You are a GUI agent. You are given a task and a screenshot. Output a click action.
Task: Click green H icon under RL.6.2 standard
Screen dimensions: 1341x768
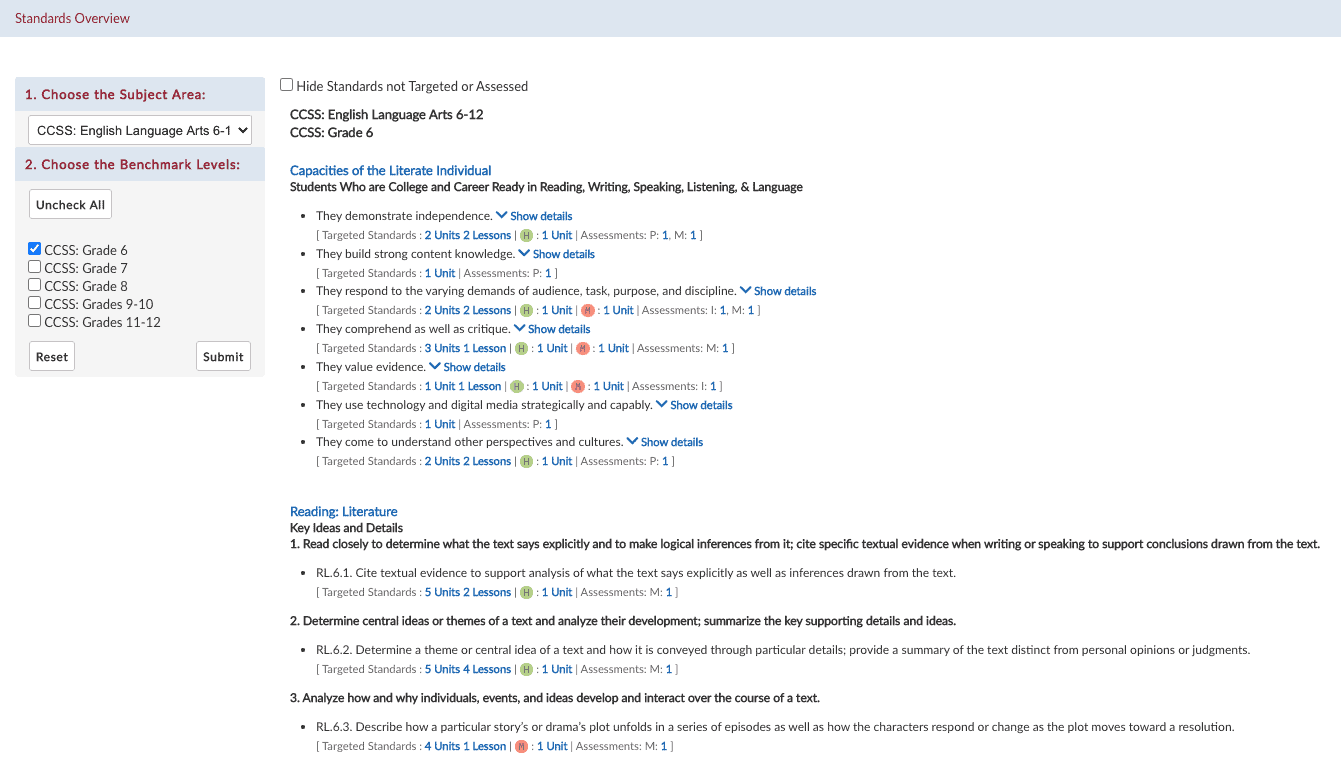pyautogui.click(x=526, y=670)
